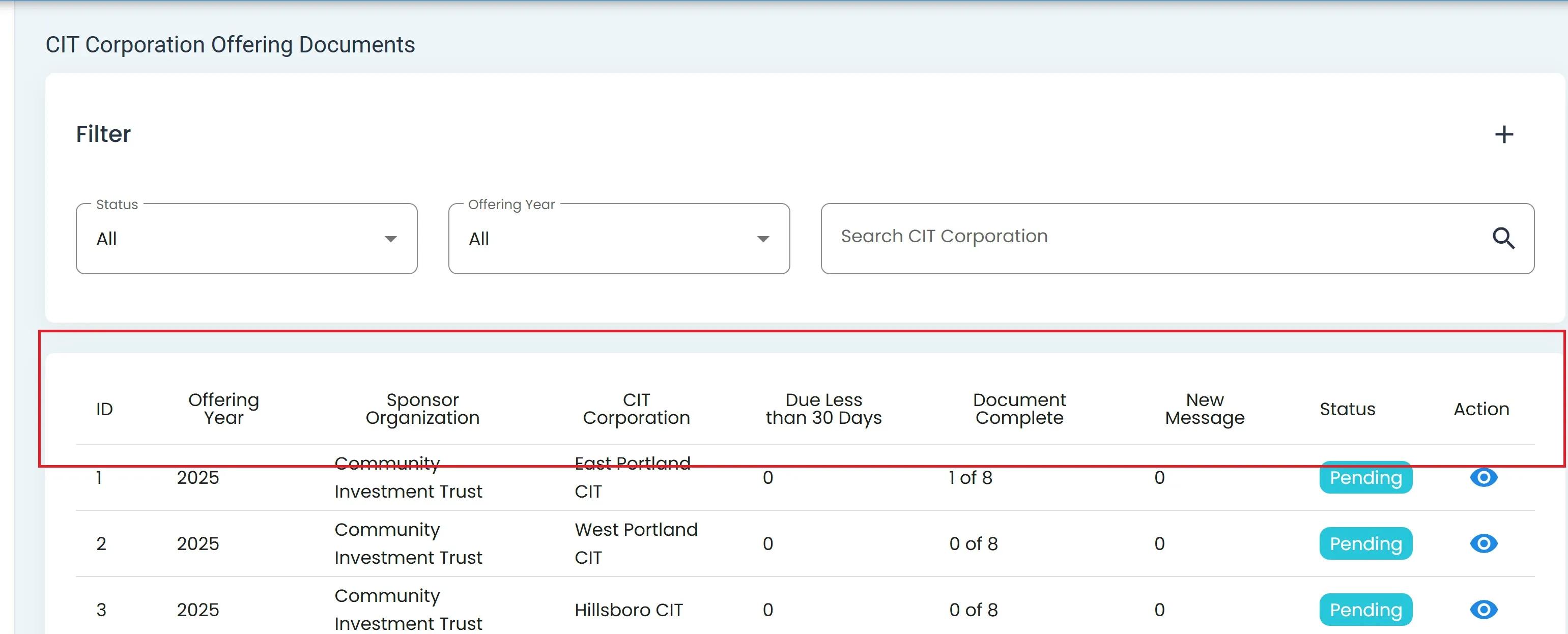Click Pending badge for West Portland CIT
Viewport: 1568px width, 634px height.
point(1365,543)
